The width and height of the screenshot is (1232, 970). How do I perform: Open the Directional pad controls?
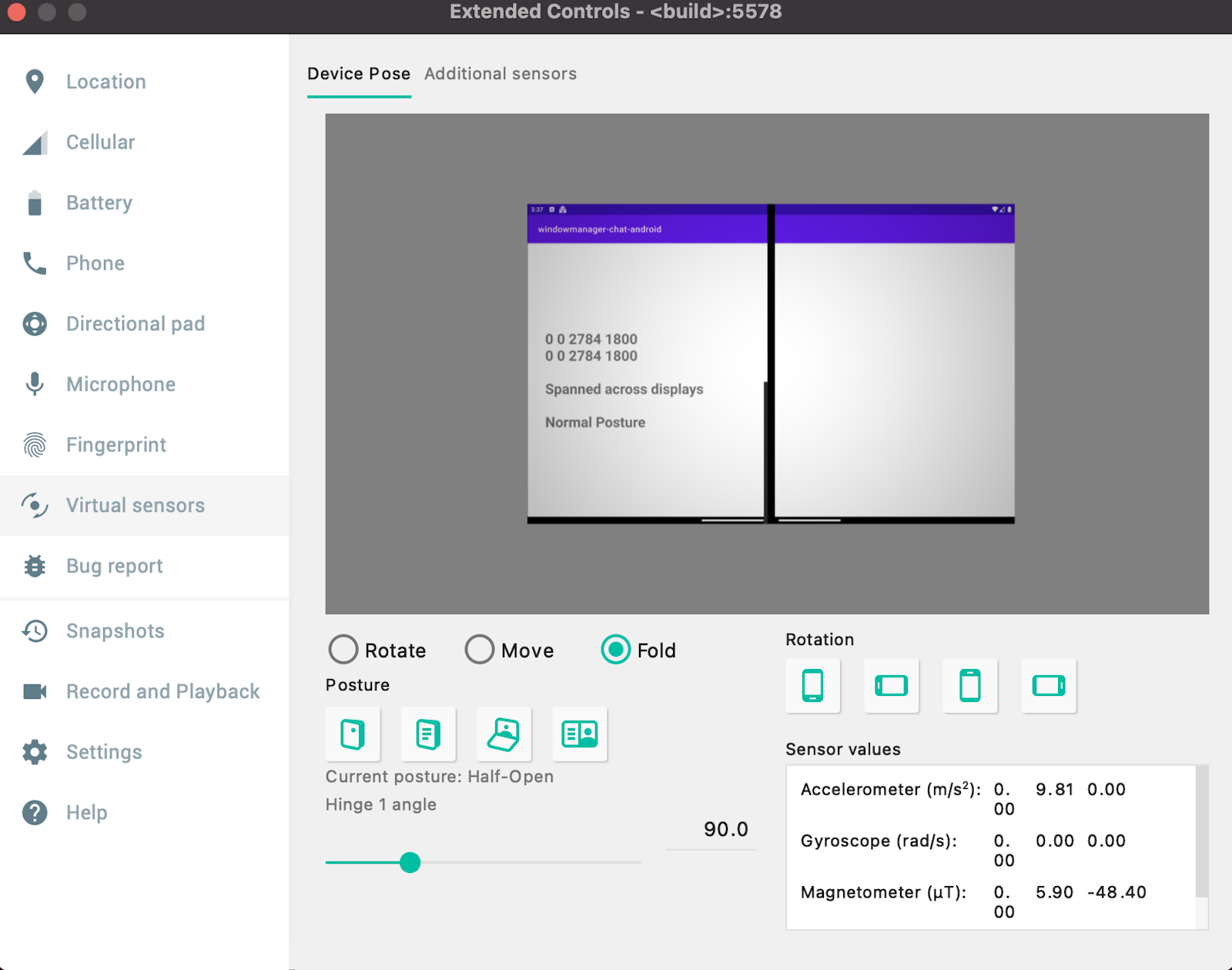(x=135, y=323)
